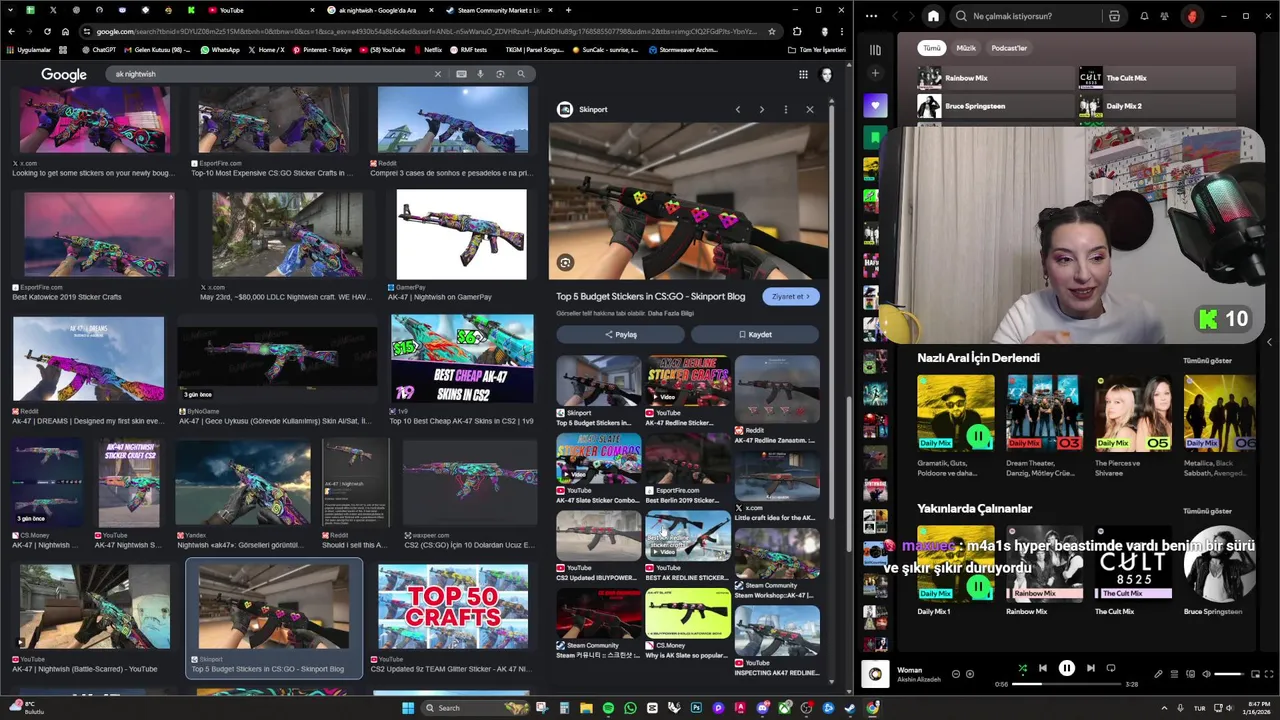Pause the song in Spotify

(1066, 668)
